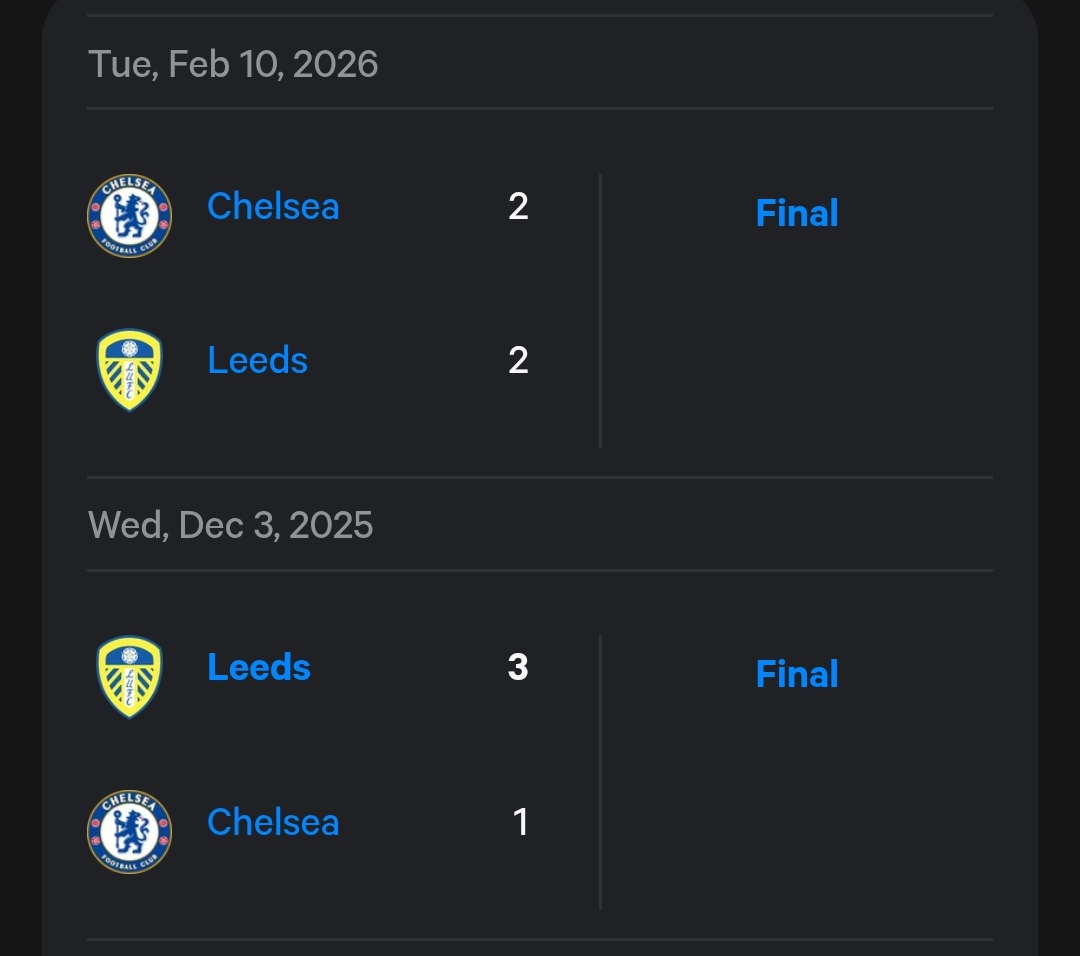1080x956 pixels.
Task: Open the Final status of the Feb 10 match
Action: point(797,213)
